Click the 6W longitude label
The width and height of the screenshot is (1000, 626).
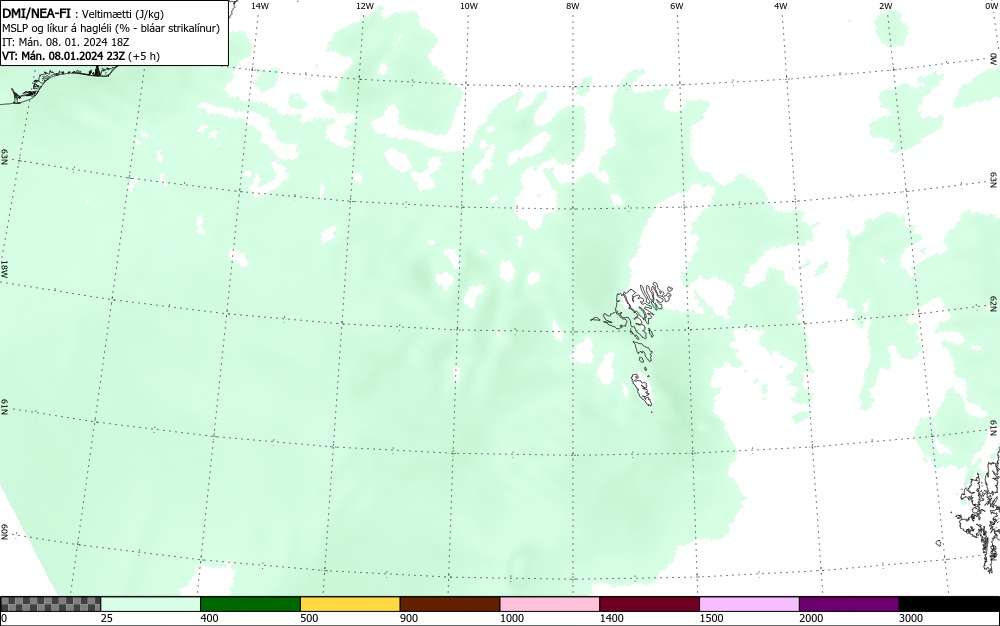point(677,6)
